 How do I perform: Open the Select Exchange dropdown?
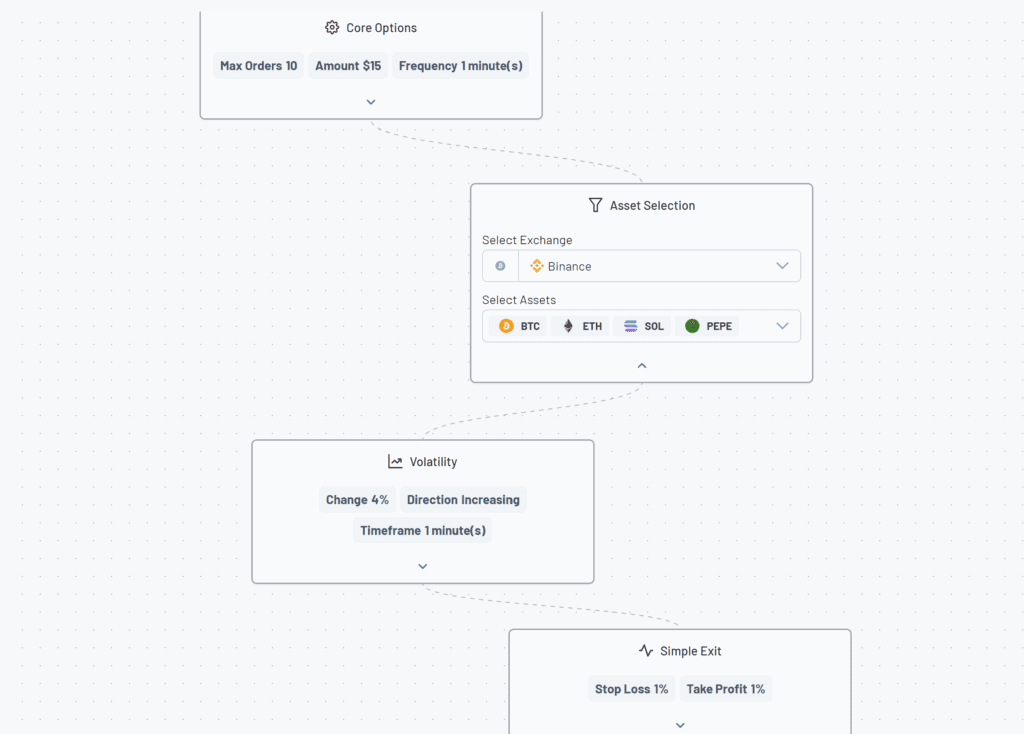[782, 266]
